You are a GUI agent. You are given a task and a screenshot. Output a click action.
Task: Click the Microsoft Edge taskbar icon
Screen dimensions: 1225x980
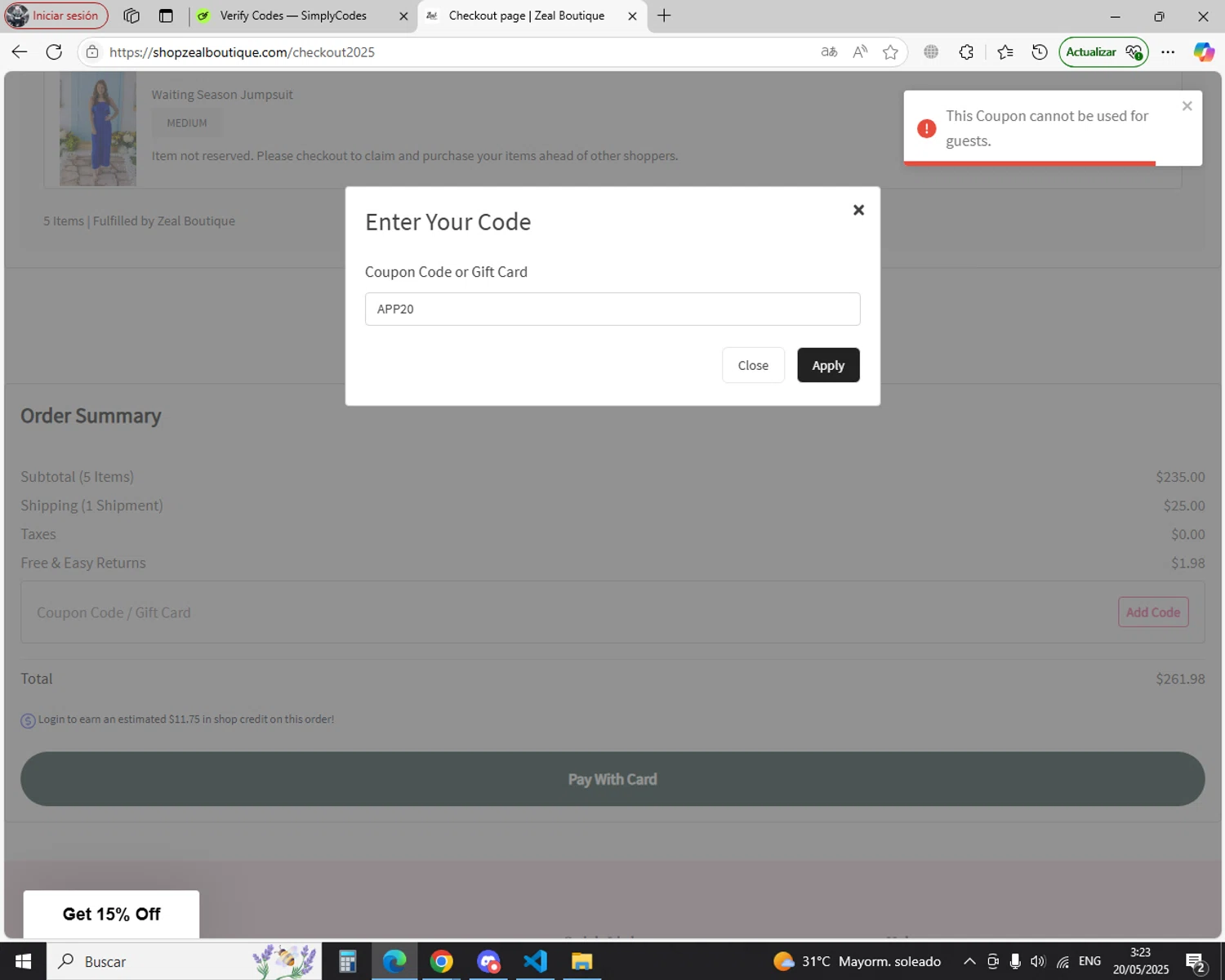click(x=394, y=961)
